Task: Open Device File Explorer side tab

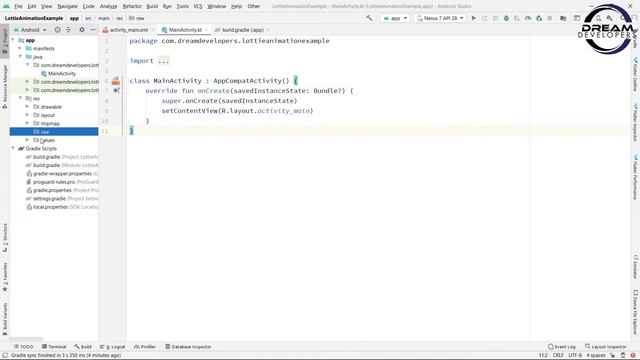Action: (x=636, y=312)
